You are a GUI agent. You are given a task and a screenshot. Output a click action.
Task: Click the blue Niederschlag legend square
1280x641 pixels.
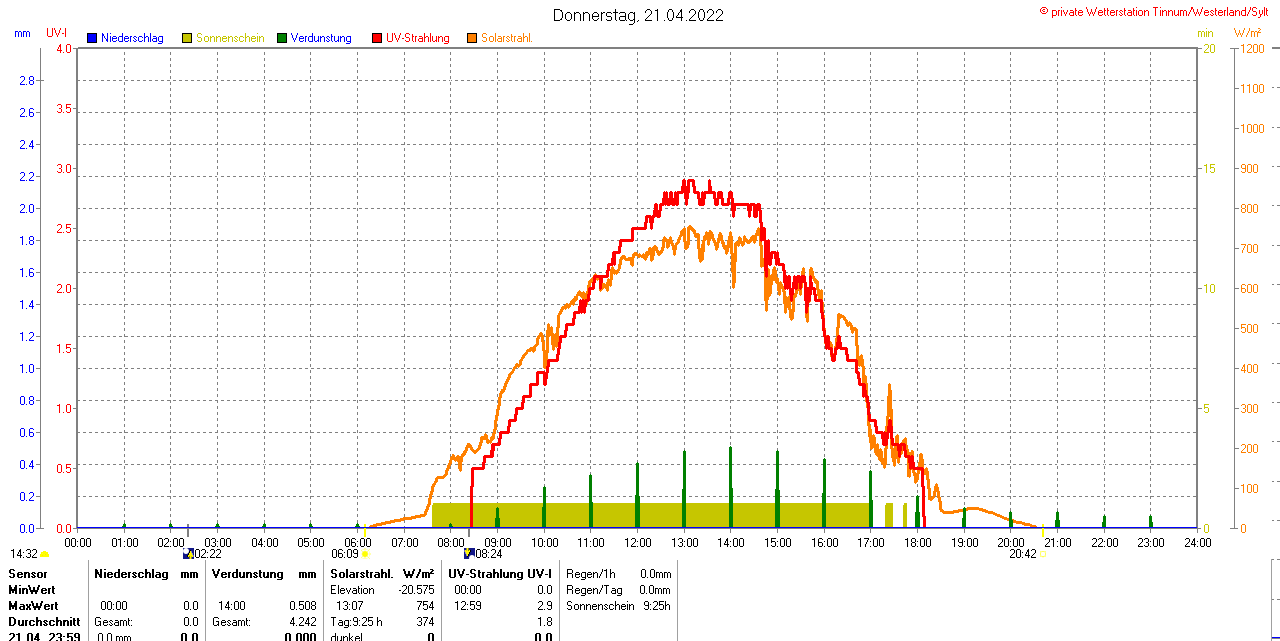pos(92,38)
